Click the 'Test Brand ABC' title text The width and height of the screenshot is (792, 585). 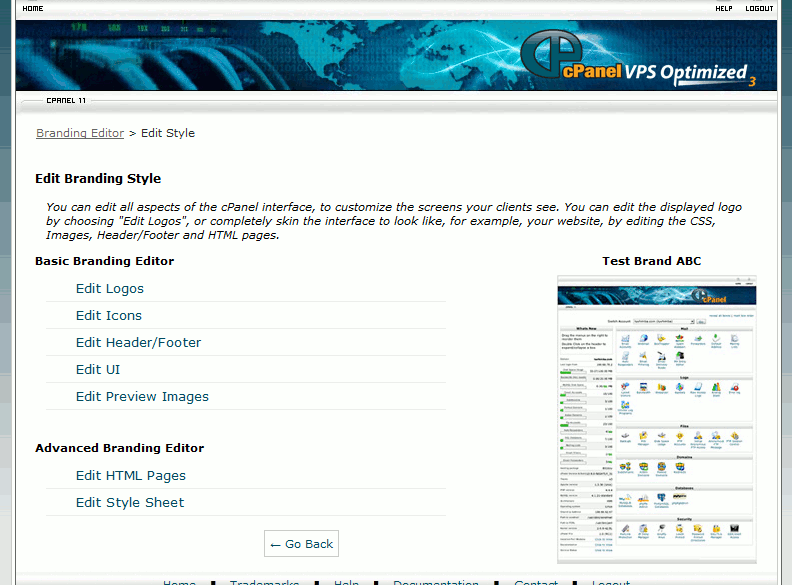(652, 261)
